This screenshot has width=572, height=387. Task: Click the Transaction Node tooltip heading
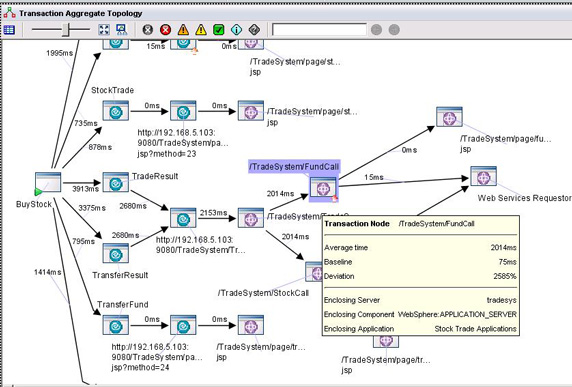pyautogui.click(x=357, y=224)
